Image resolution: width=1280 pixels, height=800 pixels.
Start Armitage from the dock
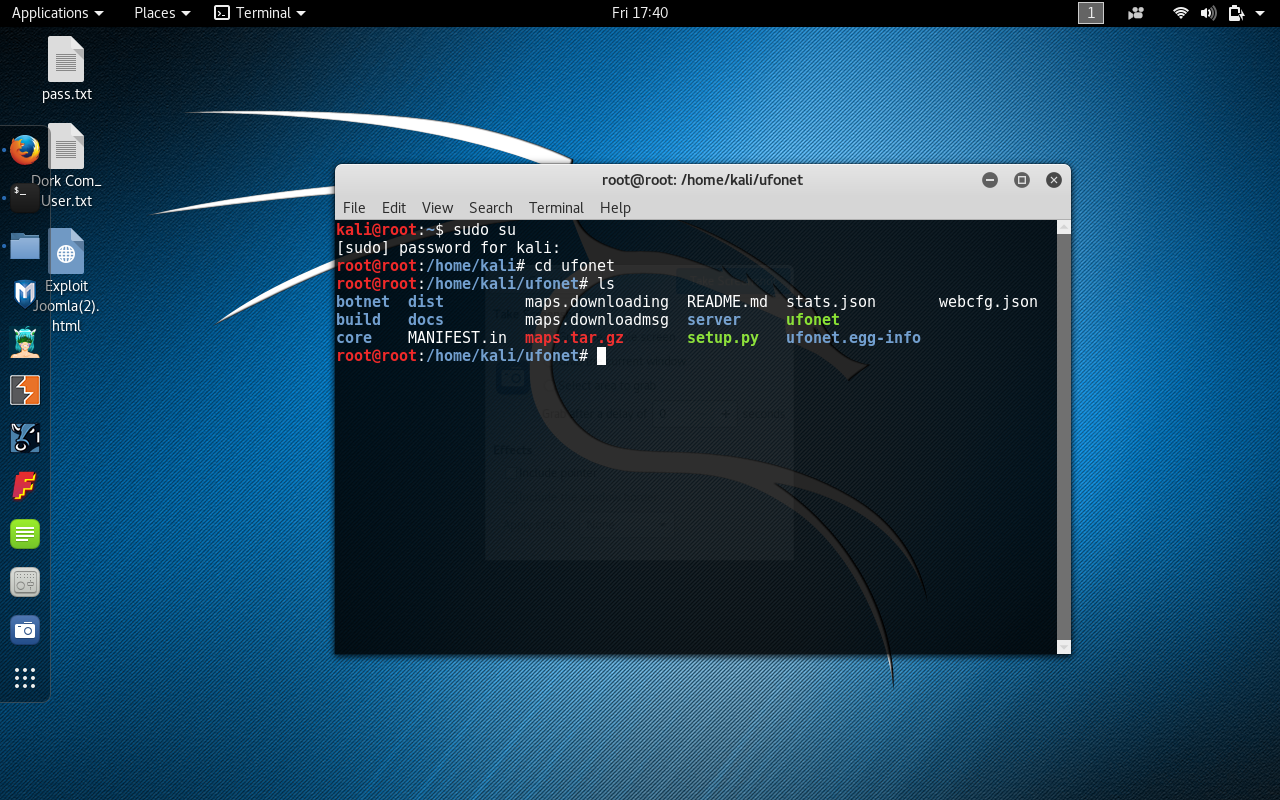[25, 341]
